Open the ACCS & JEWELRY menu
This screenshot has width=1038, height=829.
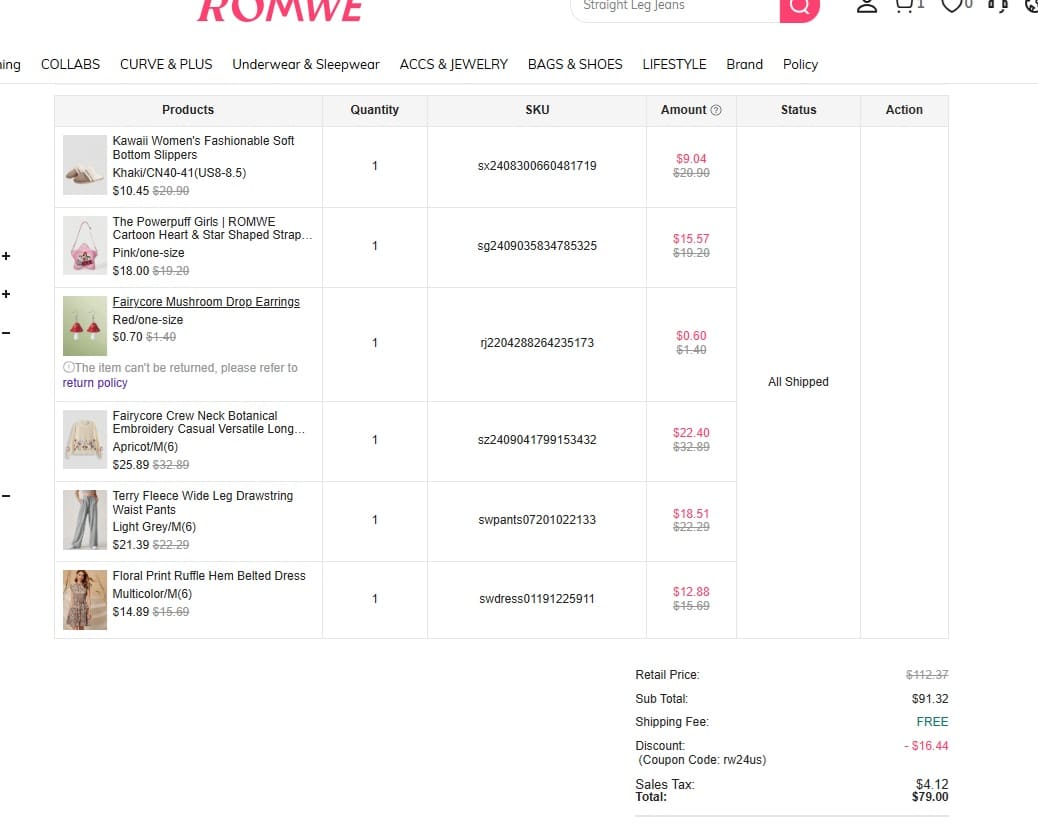pos(453,64)
